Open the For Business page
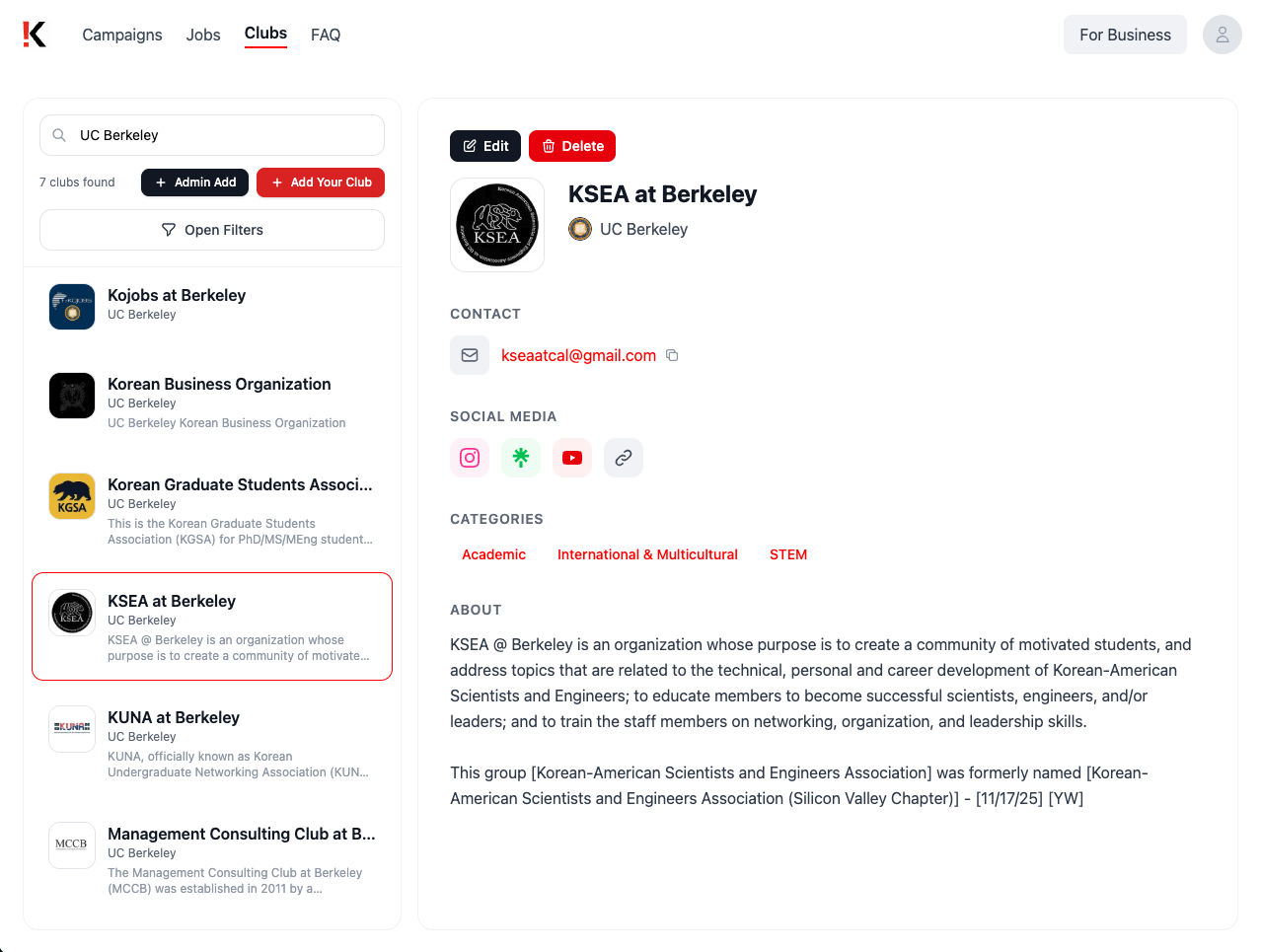Image resolution: width=1261 pixels, height=952 pixels. tap(1125, 35)
